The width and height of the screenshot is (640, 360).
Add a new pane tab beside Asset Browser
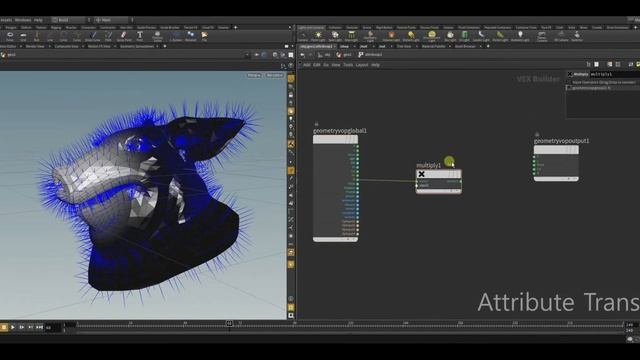tap(488, 46)
